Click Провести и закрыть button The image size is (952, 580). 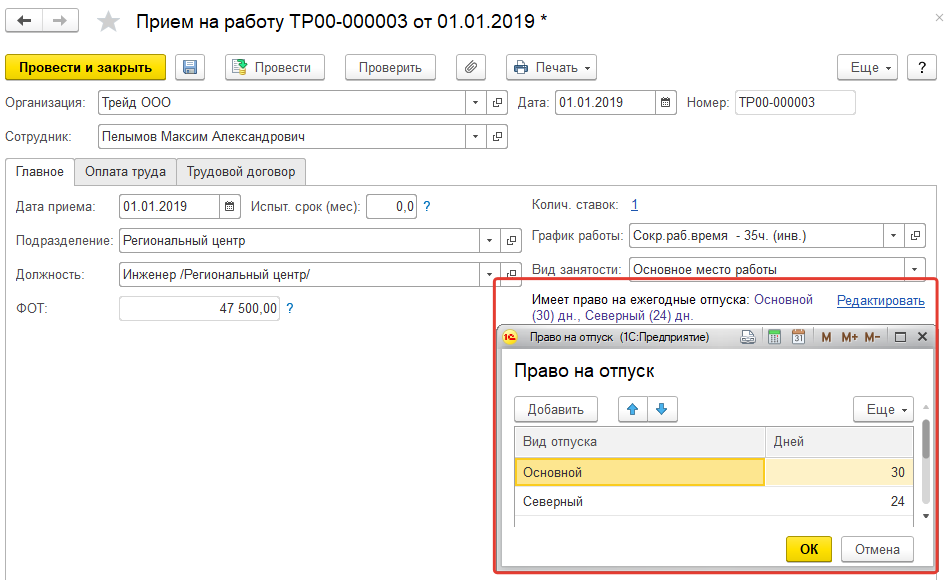click(86, 67)
